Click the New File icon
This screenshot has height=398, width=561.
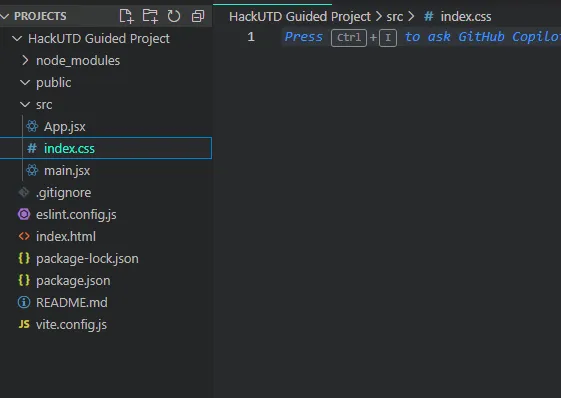tap(126, 16)
